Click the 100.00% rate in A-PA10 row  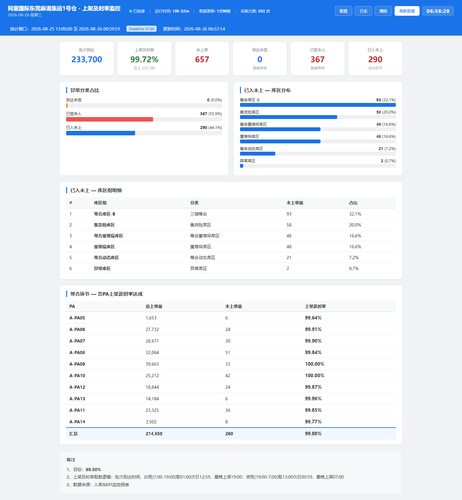coord(315,376)
